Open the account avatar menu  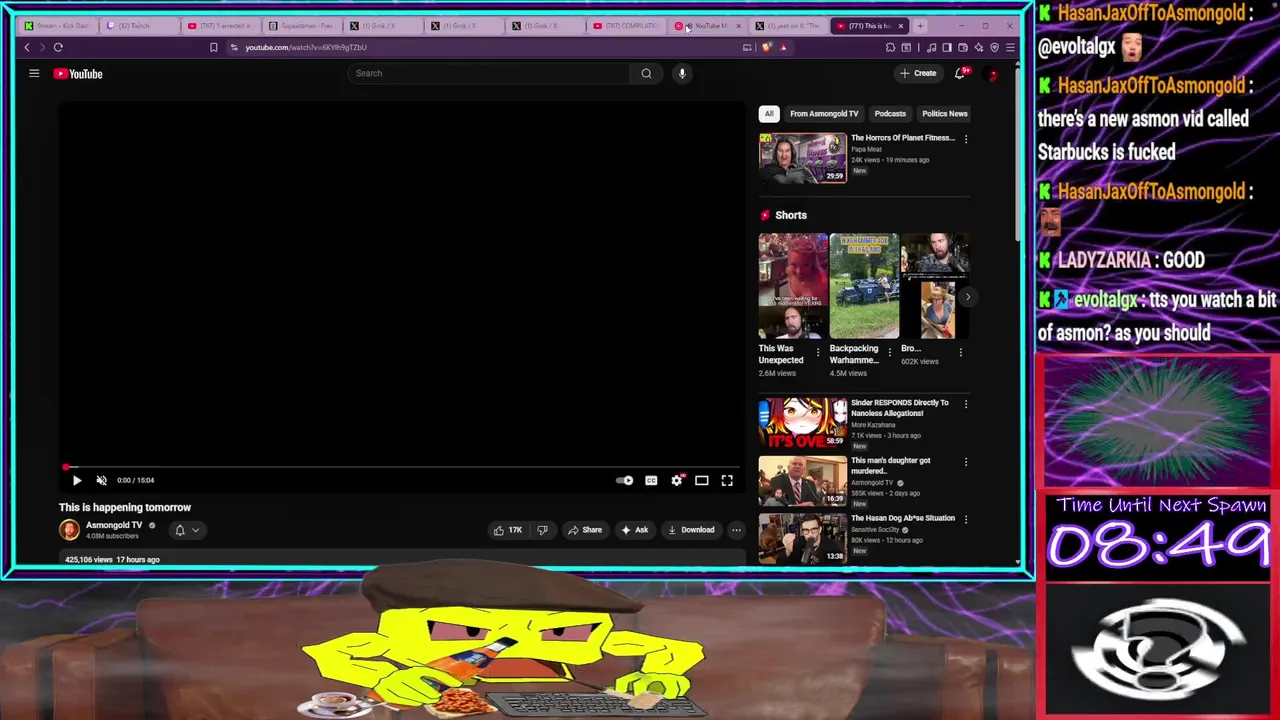tap(993, 73)
